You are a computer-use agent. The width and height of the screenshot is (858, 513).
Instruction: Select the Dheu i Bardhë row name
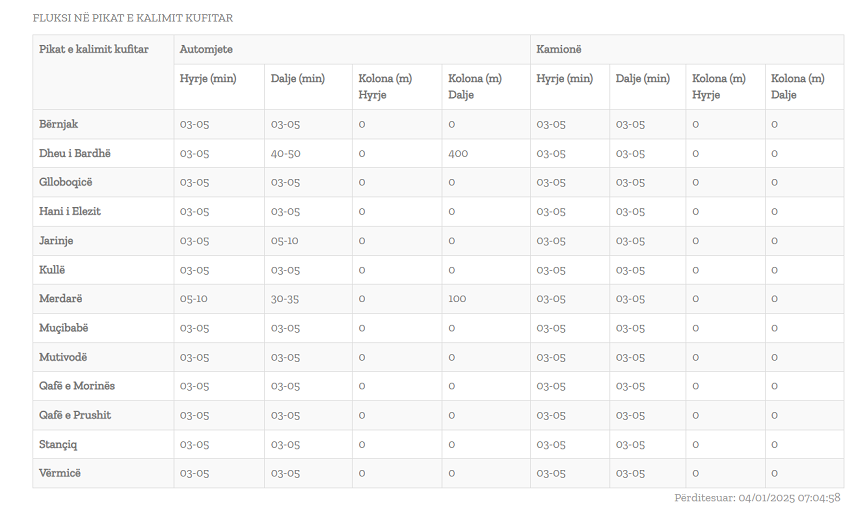(74, 153)
